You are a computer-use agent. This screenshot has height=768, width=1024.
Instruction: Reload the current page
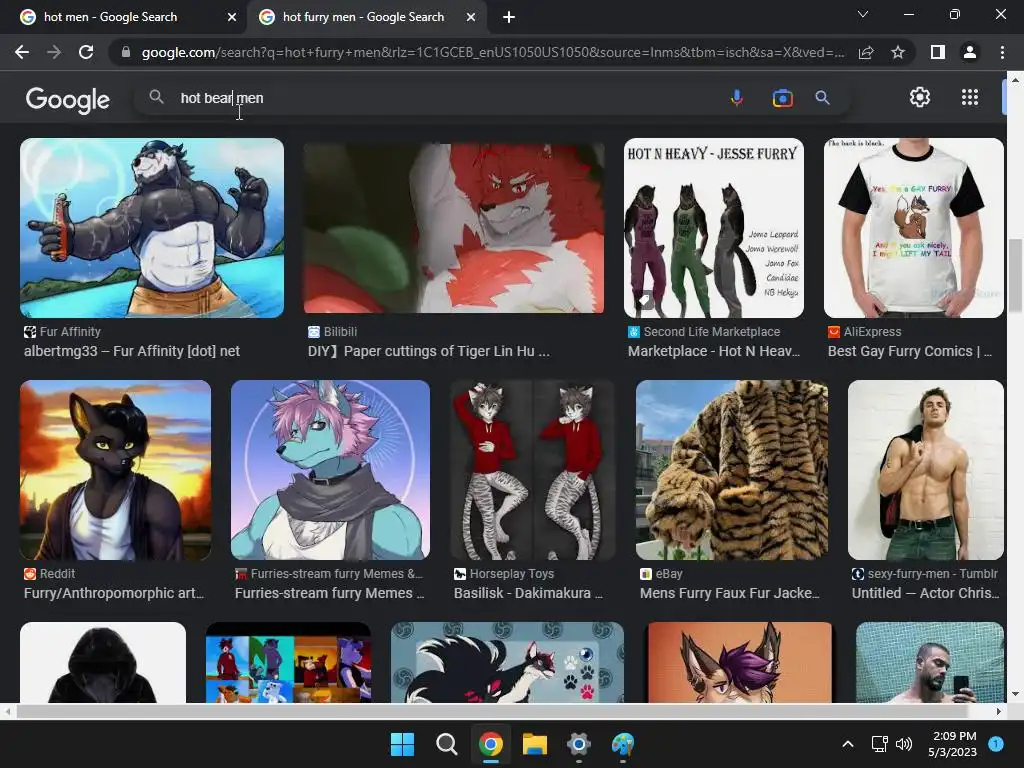(86, 52)
